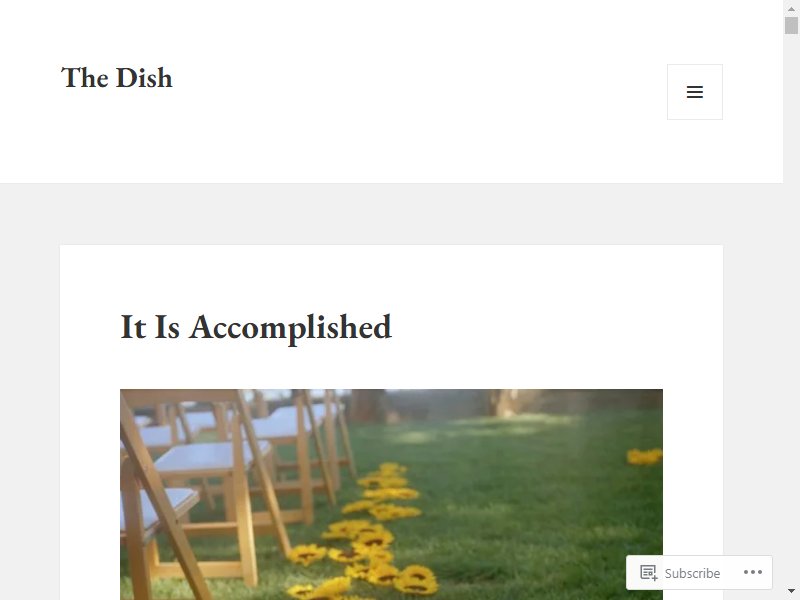Image resolution: width=800 pixels, height=600 pixels.
Task: Toggle the site navigation menu box
Action: (694, 92)
